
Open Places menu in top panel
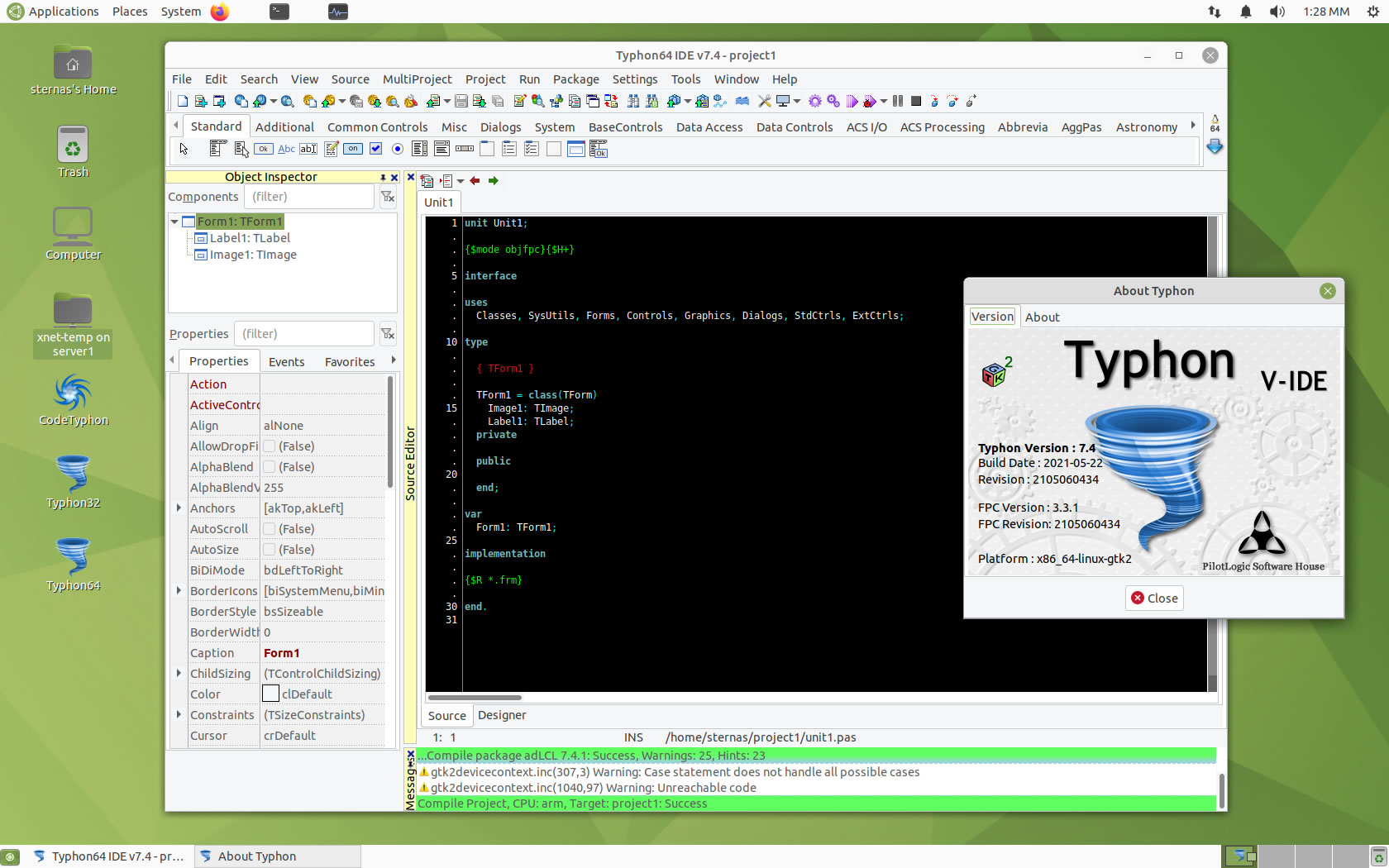coord(130,12)
